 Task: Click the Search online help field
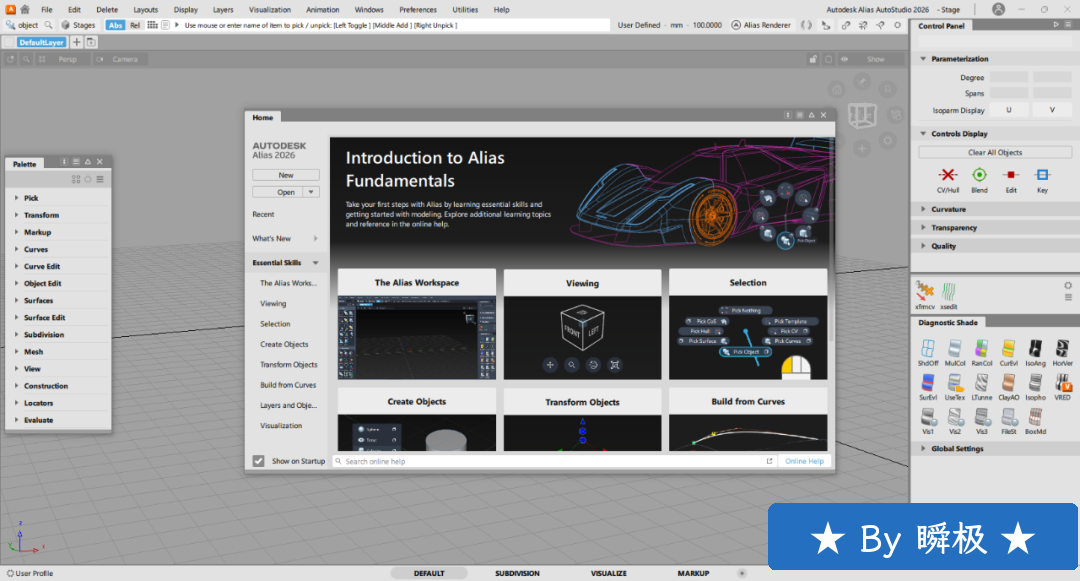[x=550, y=461]
